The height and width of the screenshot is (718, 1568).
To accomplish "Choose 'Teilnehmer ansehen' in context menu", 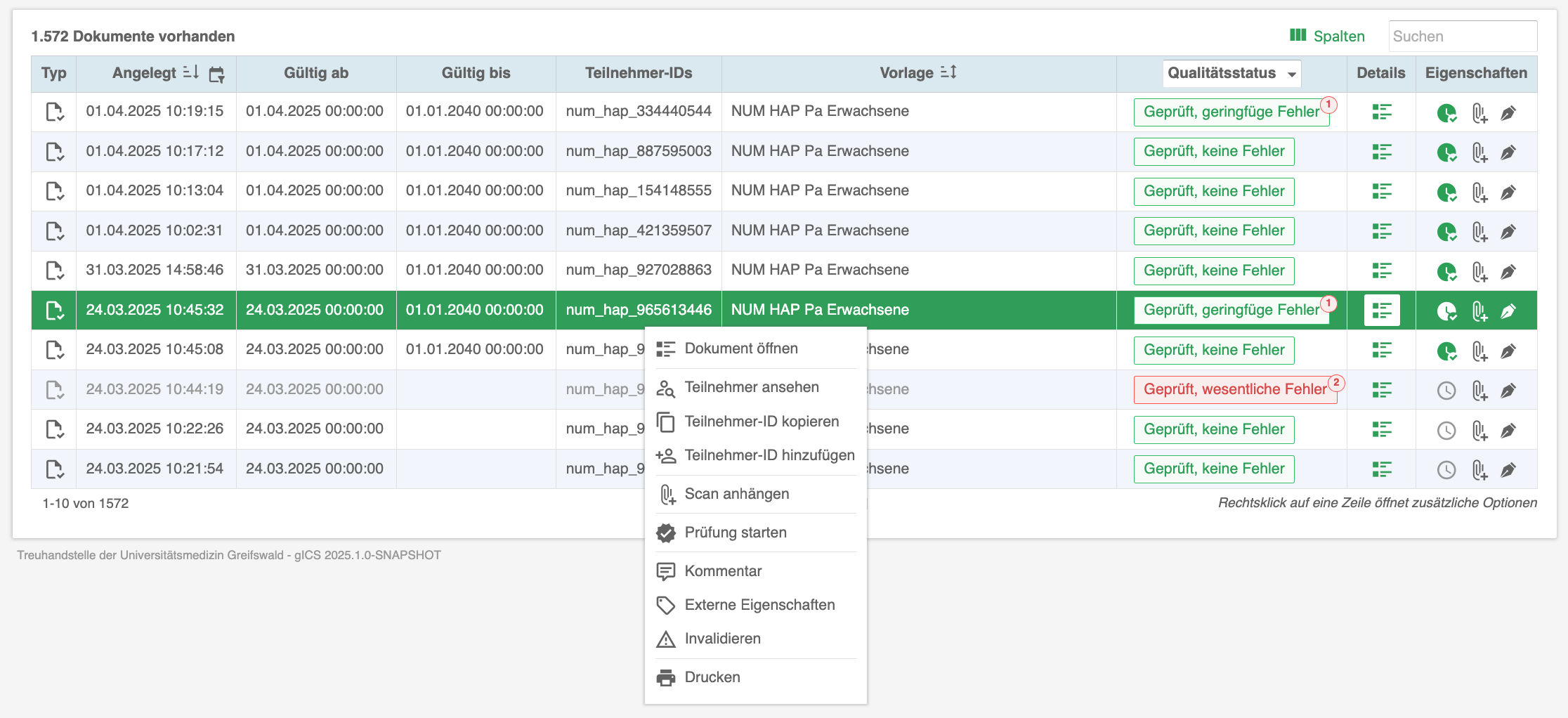I will [755, 387].
